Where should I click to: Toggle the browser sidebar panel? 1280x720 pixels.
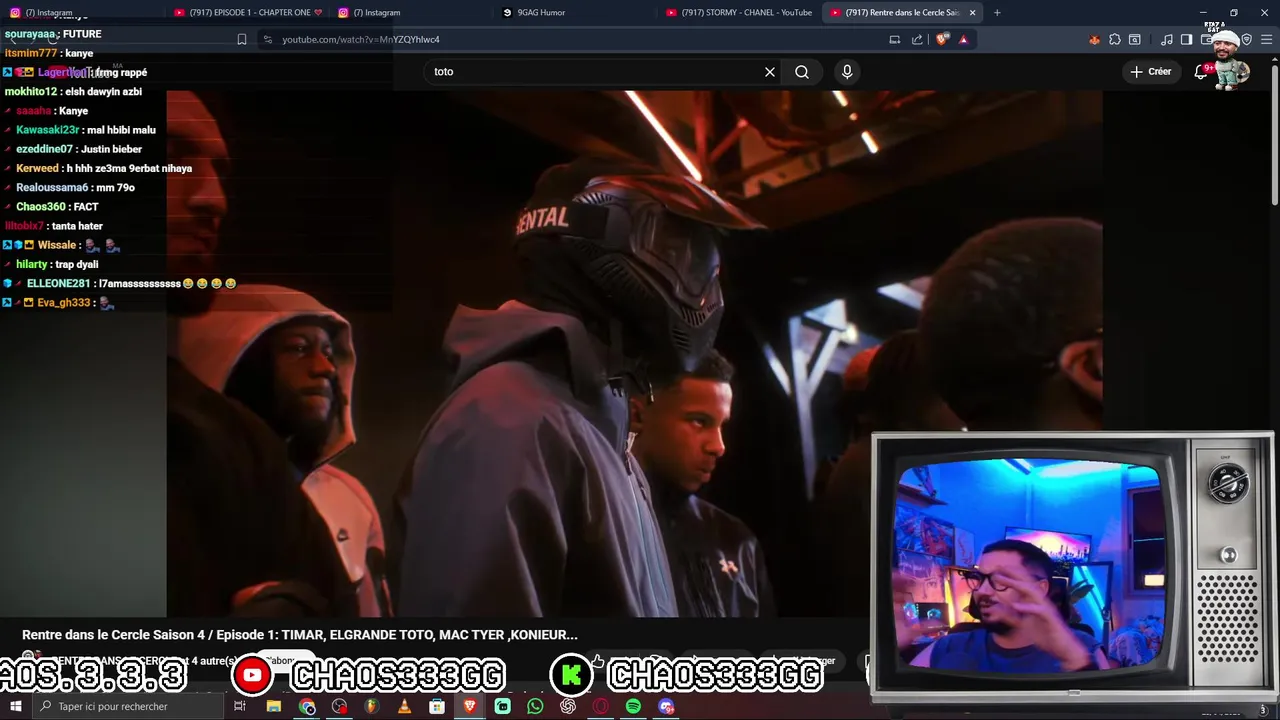1186,40
